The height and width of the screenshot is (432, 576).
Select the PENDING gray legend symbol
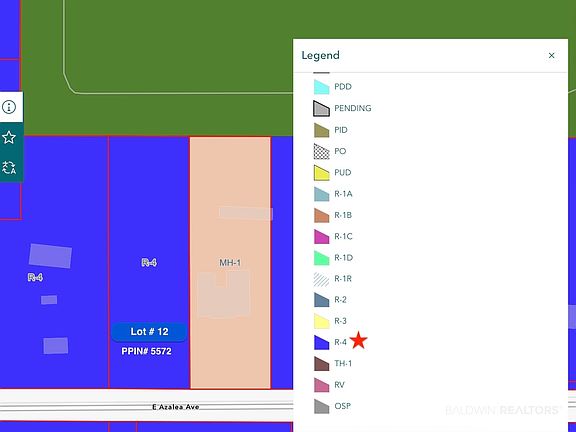click(321, 109)
